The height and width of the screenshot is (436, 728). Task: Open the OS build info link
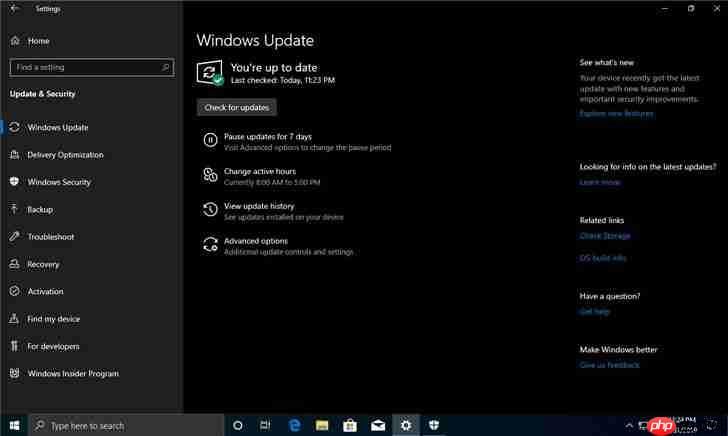pyautogui.click(x=603, y=258)
